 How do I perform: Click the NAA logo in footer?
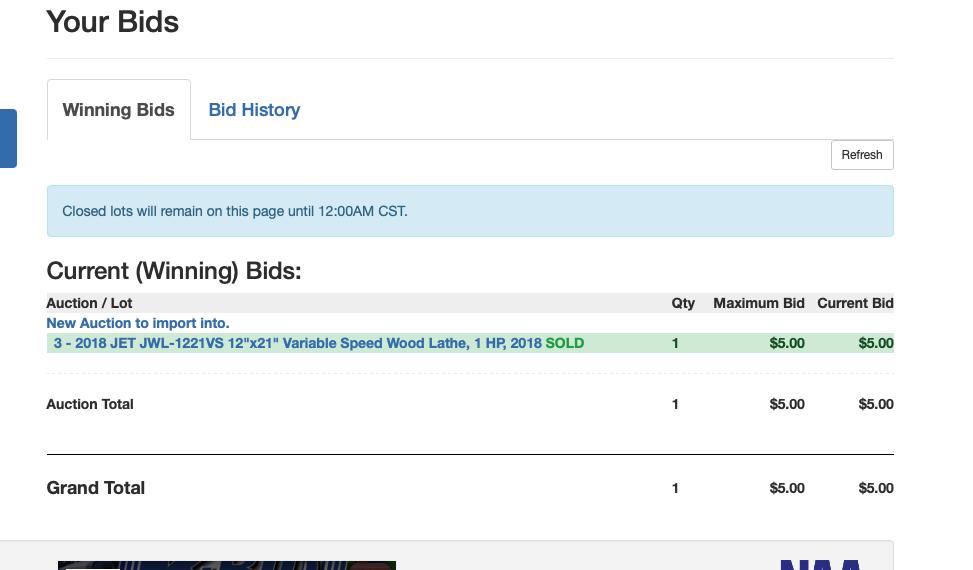[x=820, y=564]
